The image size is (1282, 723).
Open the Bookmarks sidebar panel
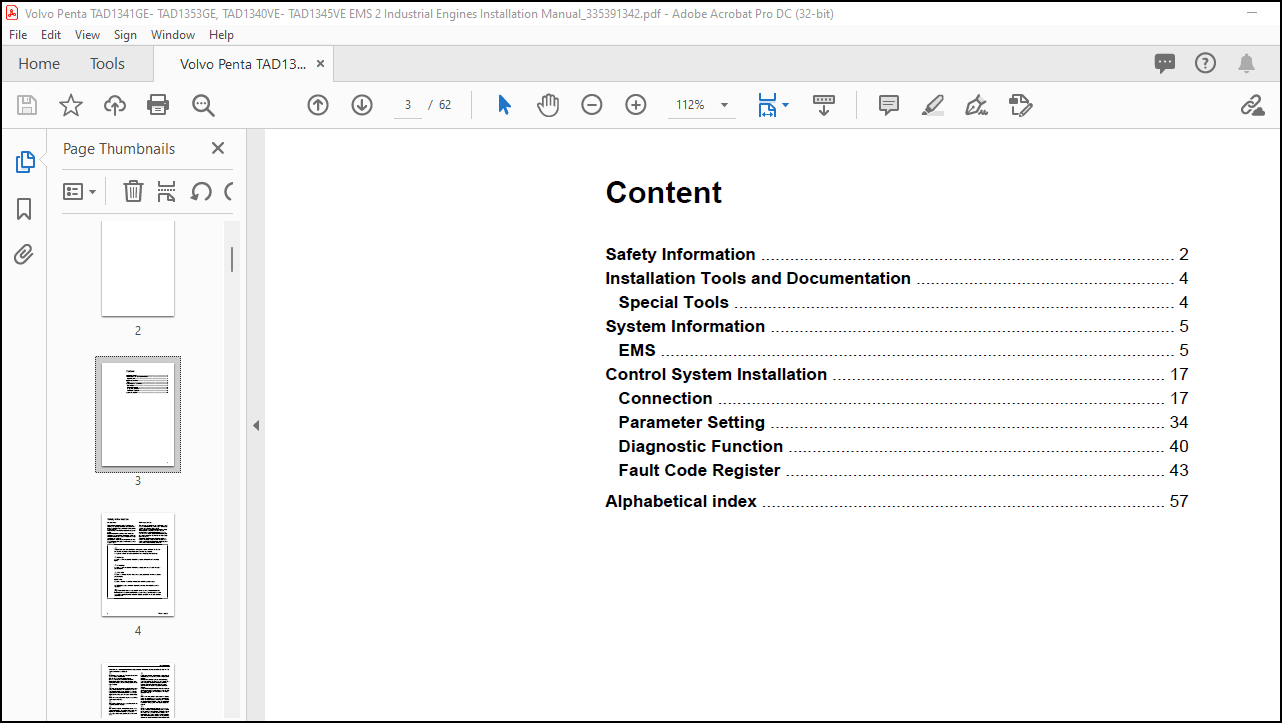[x=25, y=209]
